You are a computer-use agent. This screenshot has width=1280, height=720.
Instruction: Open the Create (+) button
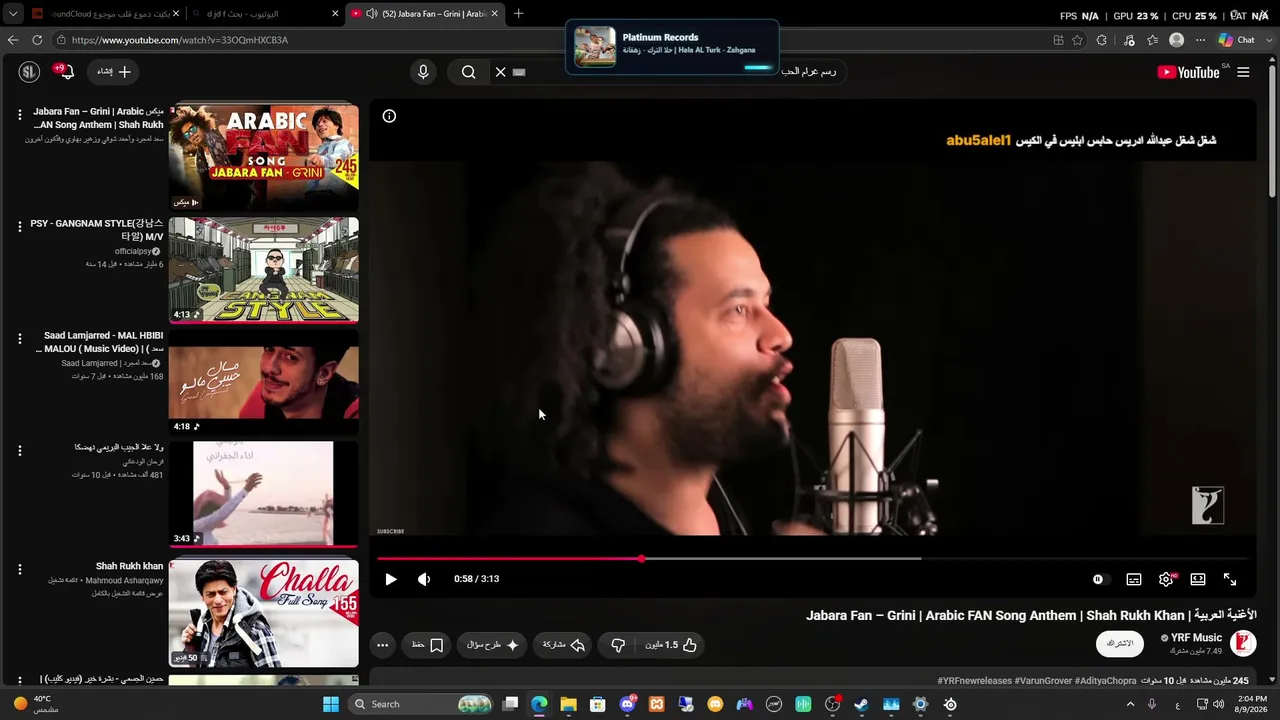tap(114, 72)
